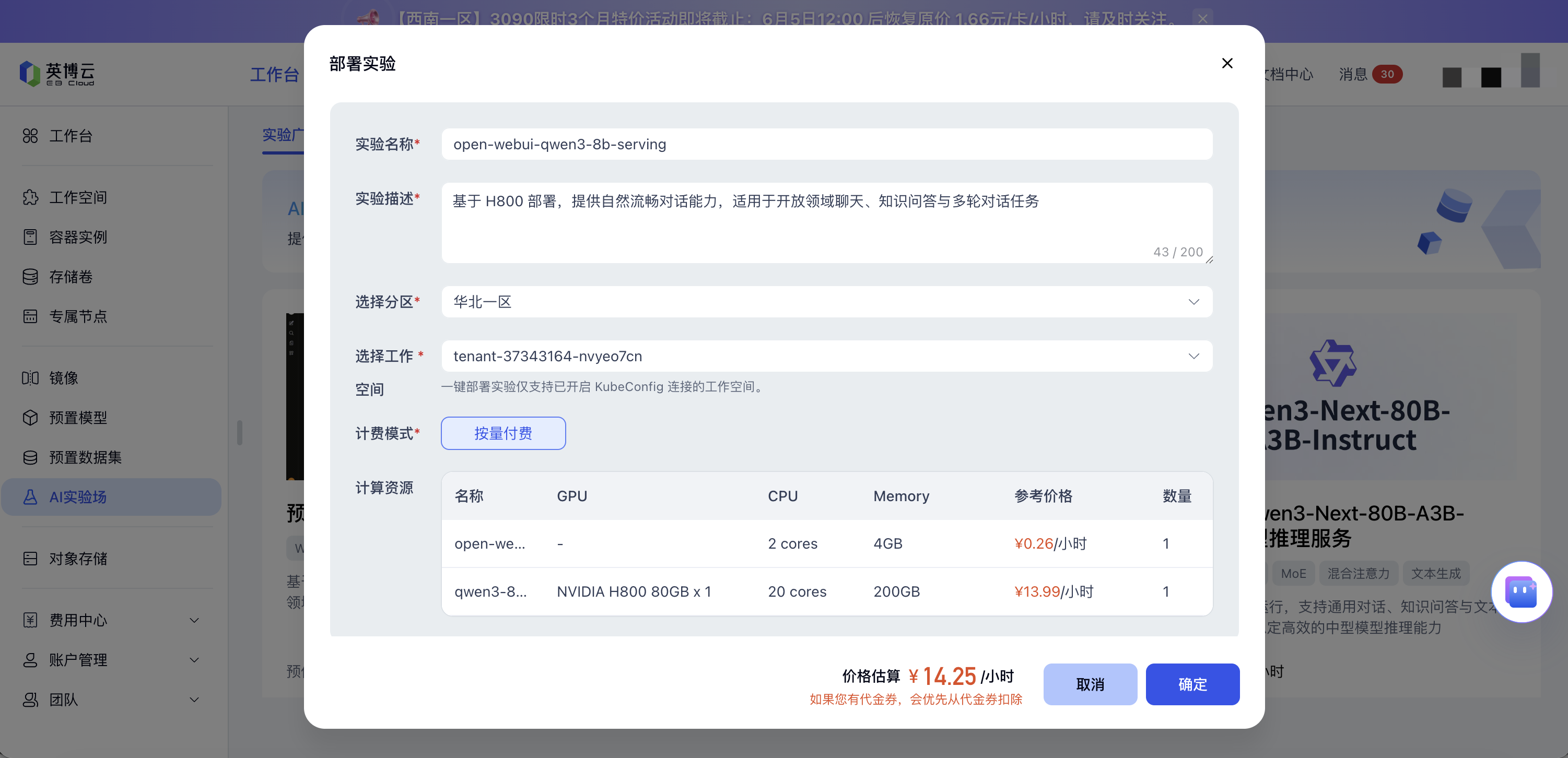Click the 200GB memory cell
This screenshot has height=758, width=1568.
[x=896, y=591]
